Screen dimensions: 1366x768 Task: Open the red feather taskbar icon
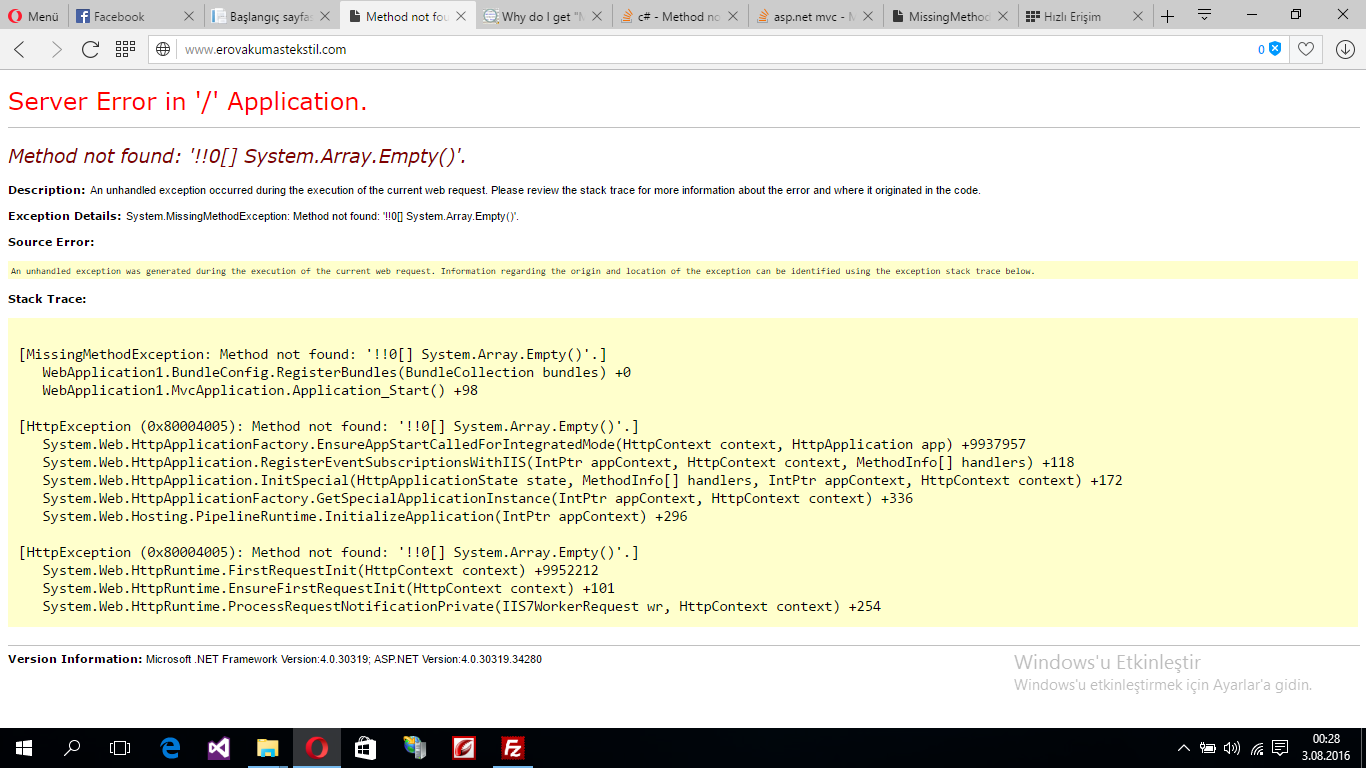click(x=463, y=748)
